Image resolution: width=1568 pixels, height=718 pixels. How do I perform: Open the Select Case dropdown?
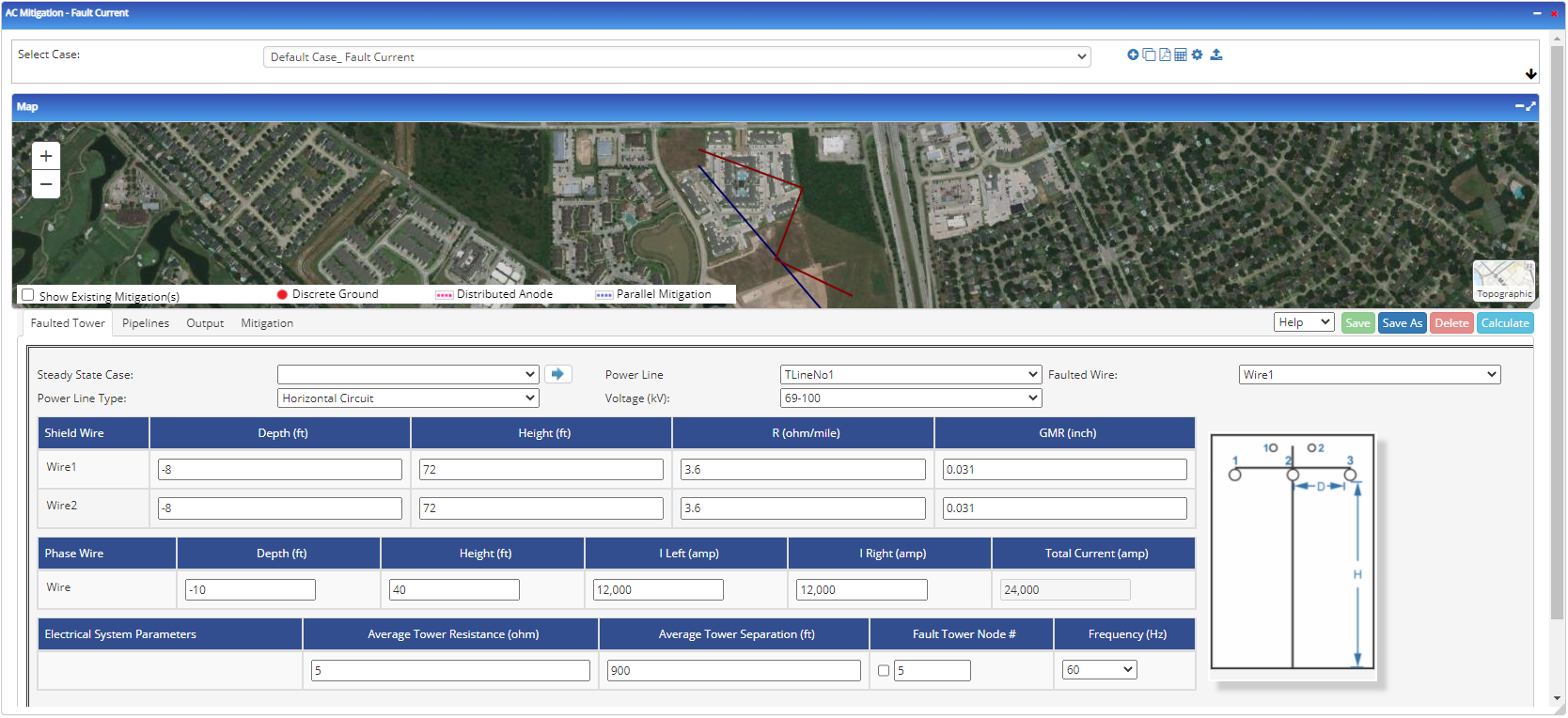tap(676, 57)
